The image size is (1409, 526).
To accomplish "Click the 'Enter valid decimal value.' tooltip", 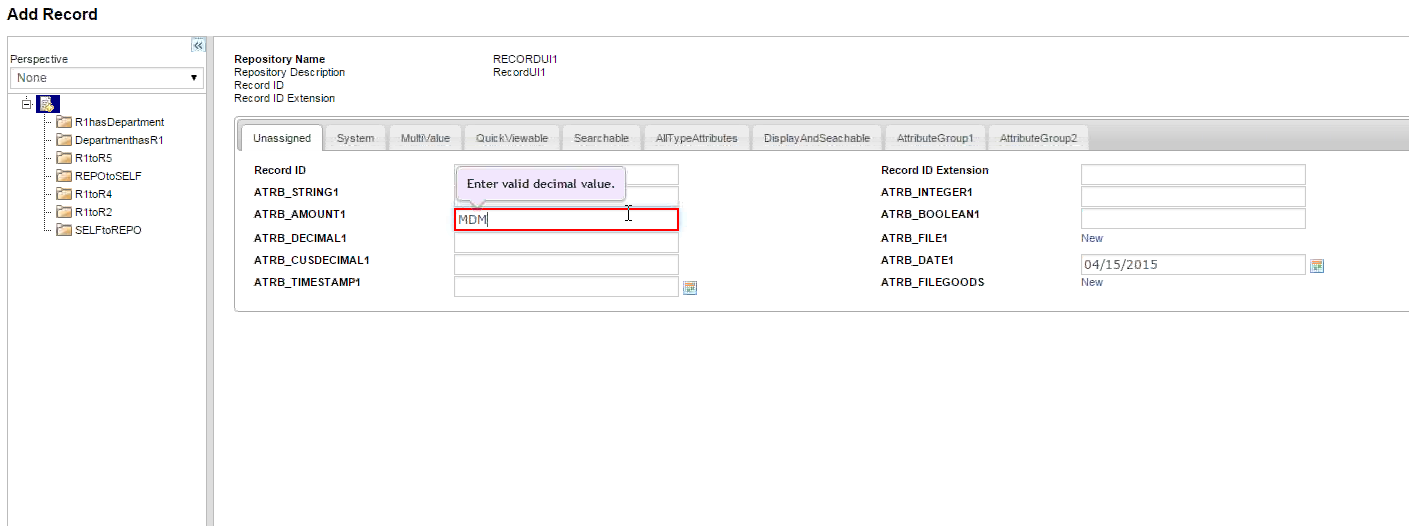I will [x=541, y=184].
